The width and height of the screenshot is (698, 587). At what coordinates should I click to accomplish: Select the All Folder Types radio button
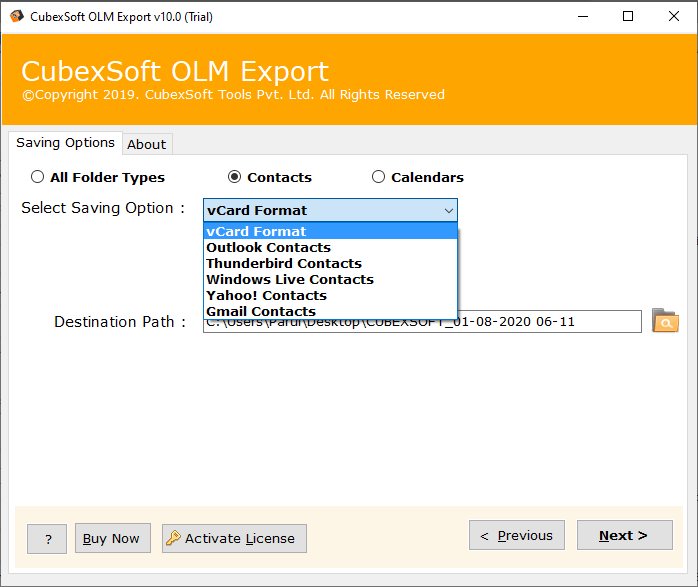[37, 177]
